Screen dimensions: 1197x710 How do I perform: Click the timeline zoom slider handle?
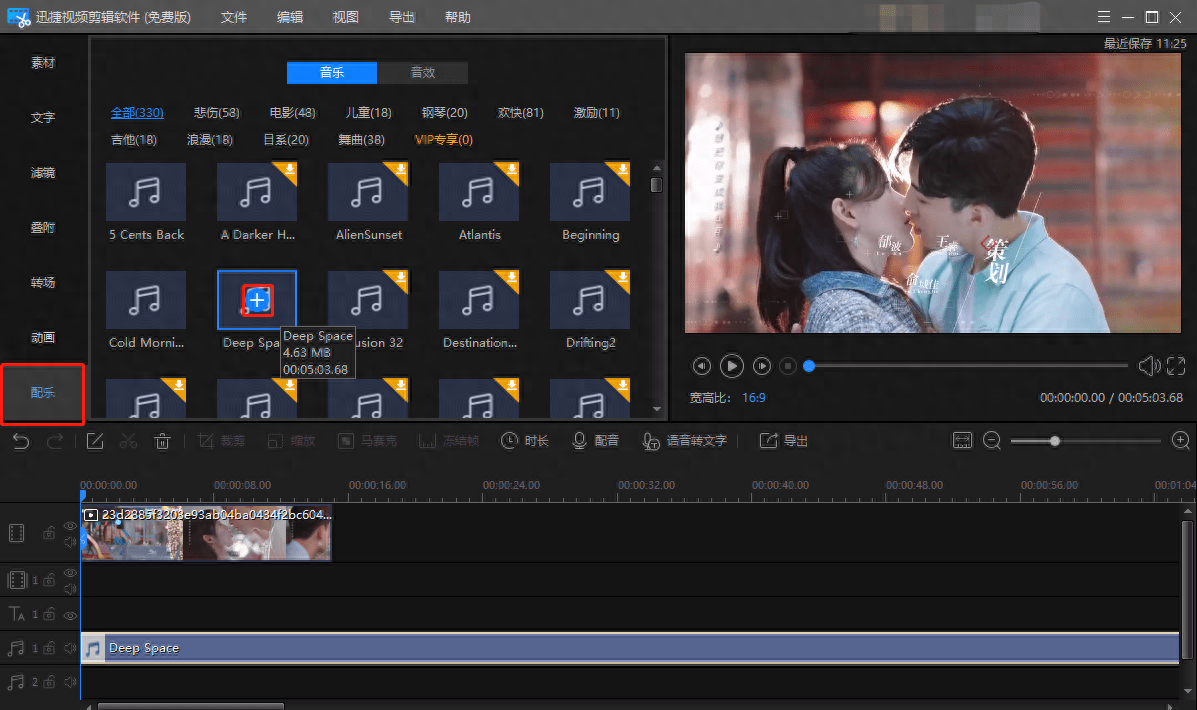[x=1054, y=441]
